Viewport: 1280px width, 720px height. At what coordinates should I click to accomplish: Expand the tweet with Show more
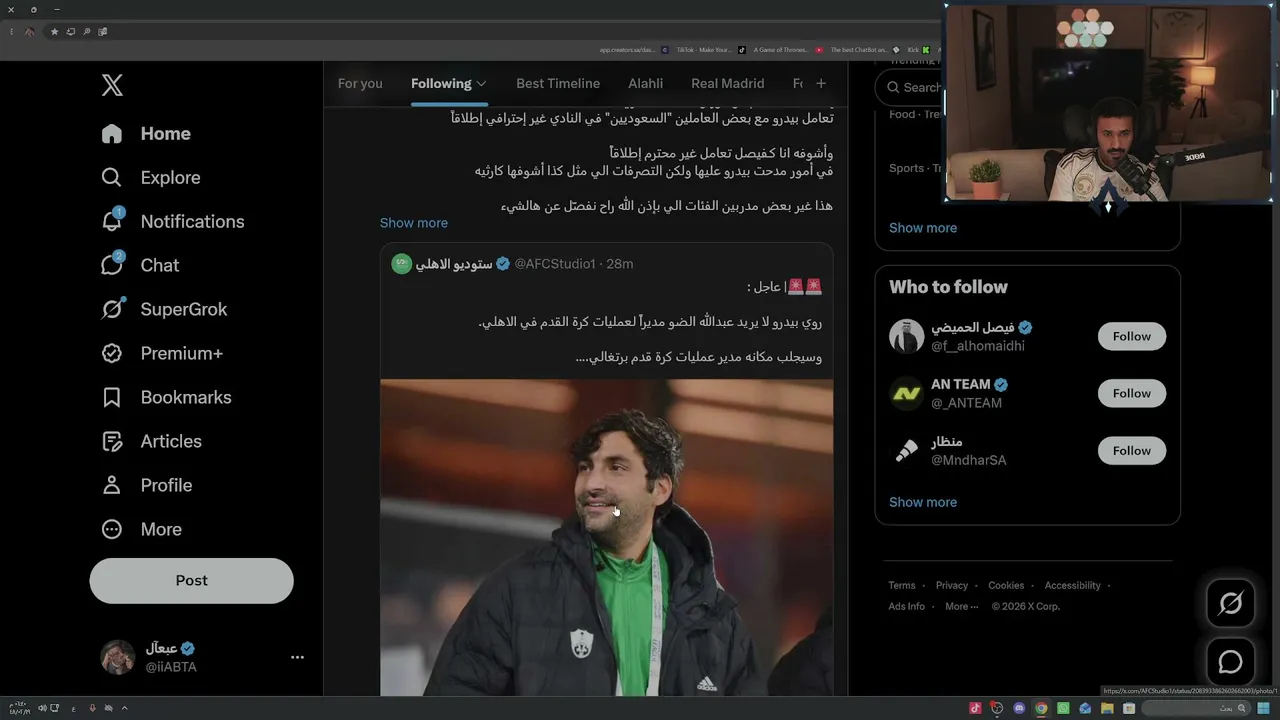point(414,223)
